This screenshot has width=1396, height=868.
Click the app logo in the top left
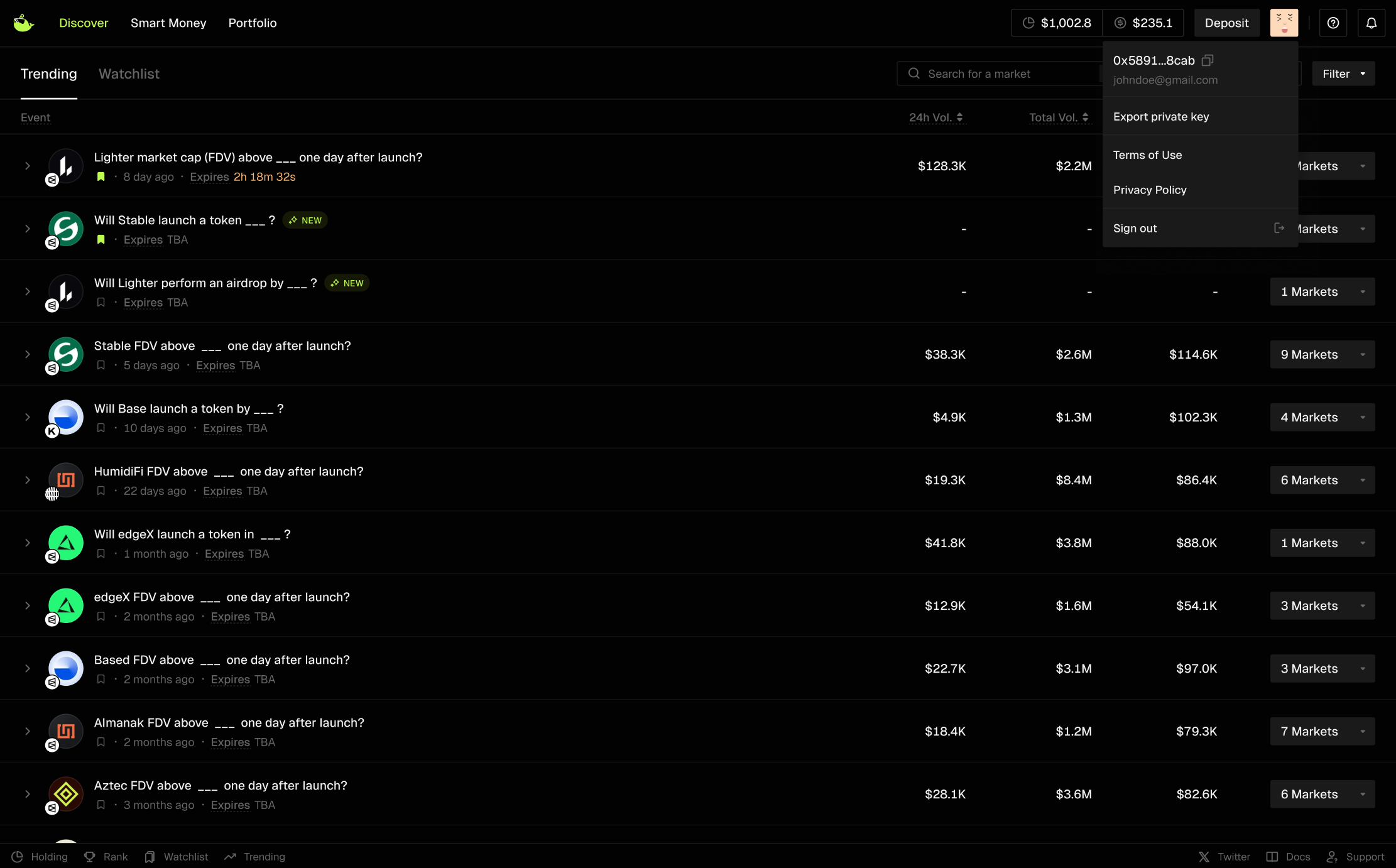(x=23, y=23)
